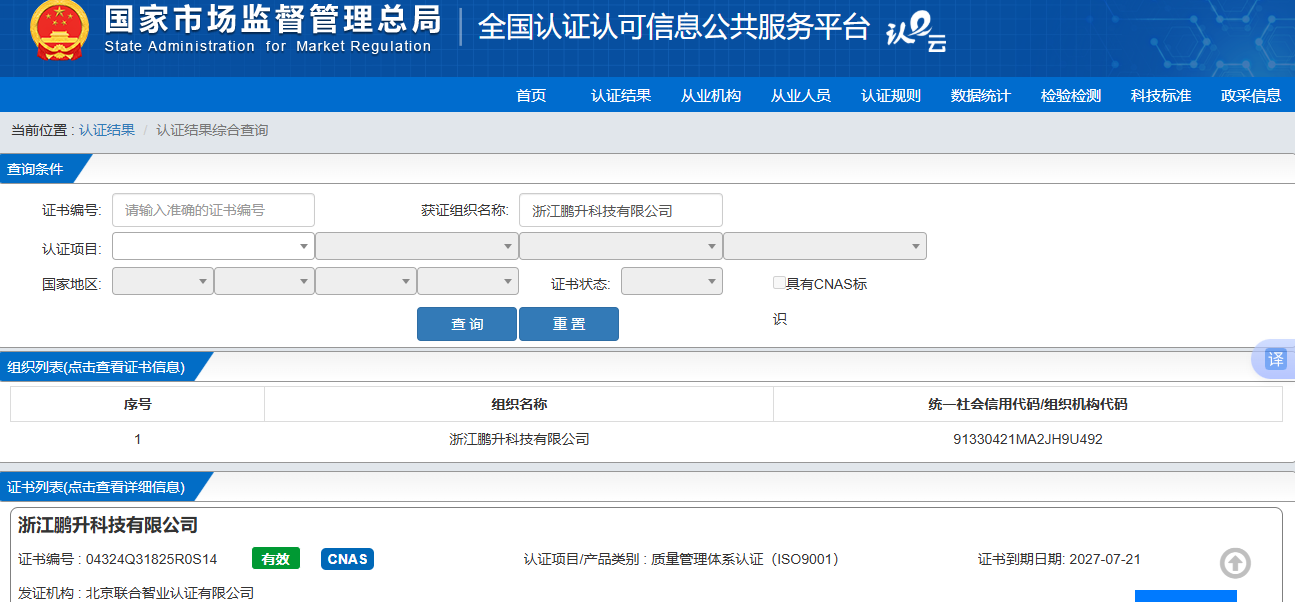The width and height of the screenshot is (1295, 602).
Task: Click the 认e云 logo in header
Action: 915,33
